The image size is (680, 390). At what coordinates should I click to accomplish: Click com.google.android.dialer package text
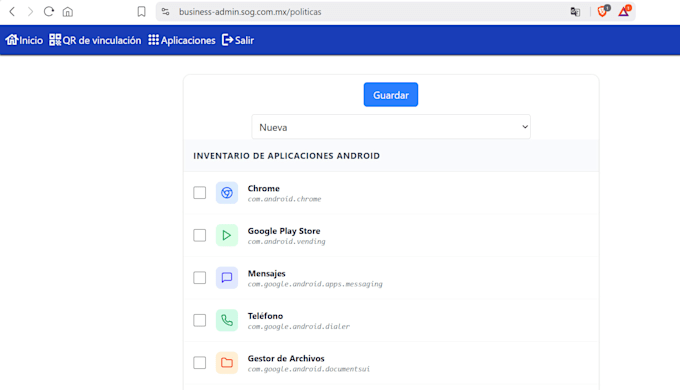point(299,327)
